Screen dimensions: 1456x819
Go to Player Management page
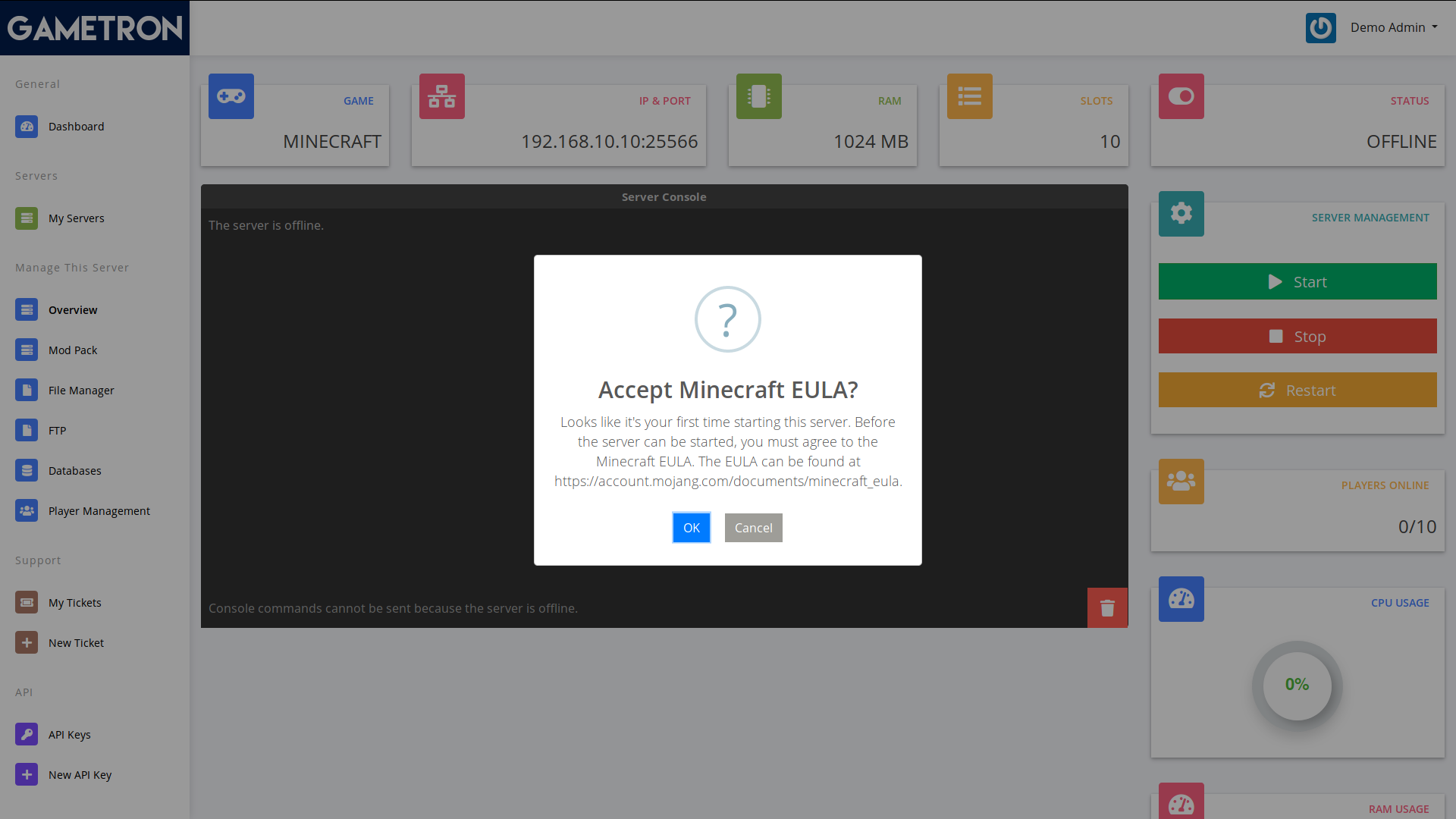(x=99, y=511)
